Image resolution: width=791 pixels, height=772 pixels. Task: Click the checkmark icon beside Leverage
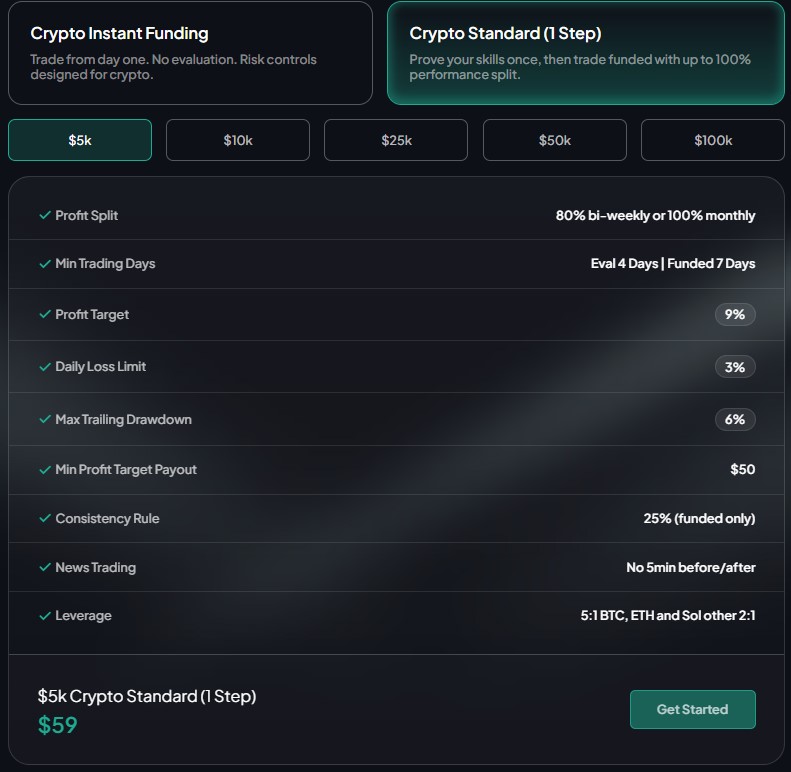coord(44,616)
